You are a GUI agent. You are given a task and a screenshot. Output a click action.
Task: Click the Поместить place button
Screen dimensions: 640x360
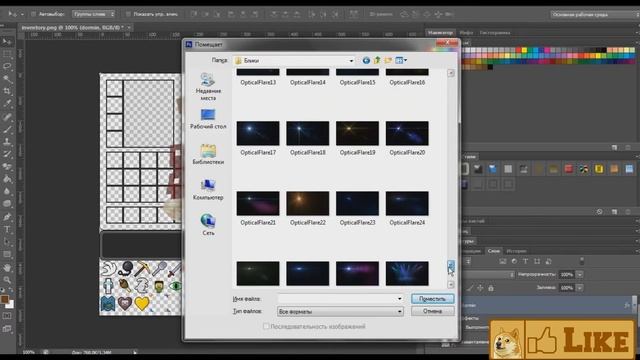click(x=432, y=299)
